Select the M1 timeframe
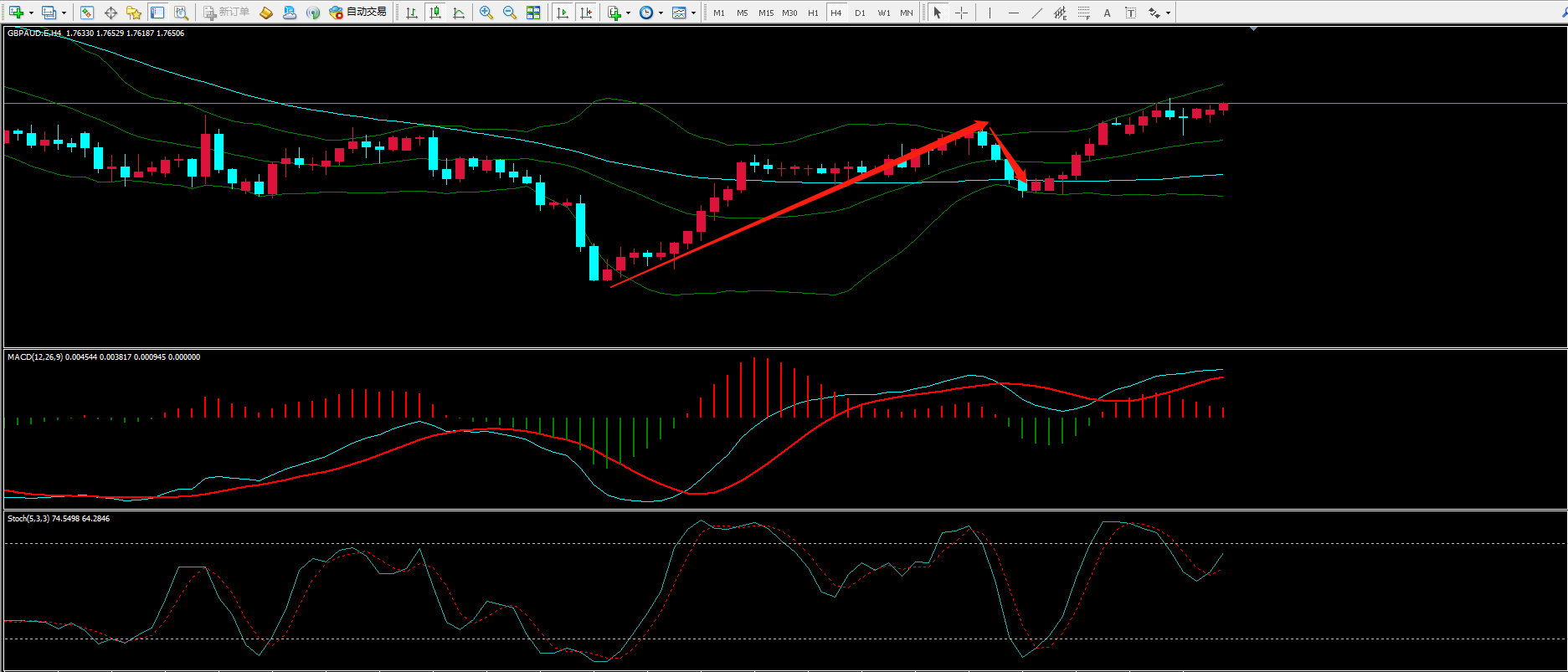Image resolution: width=1568 pixels, height=672 pixels. tap(719, 13)
